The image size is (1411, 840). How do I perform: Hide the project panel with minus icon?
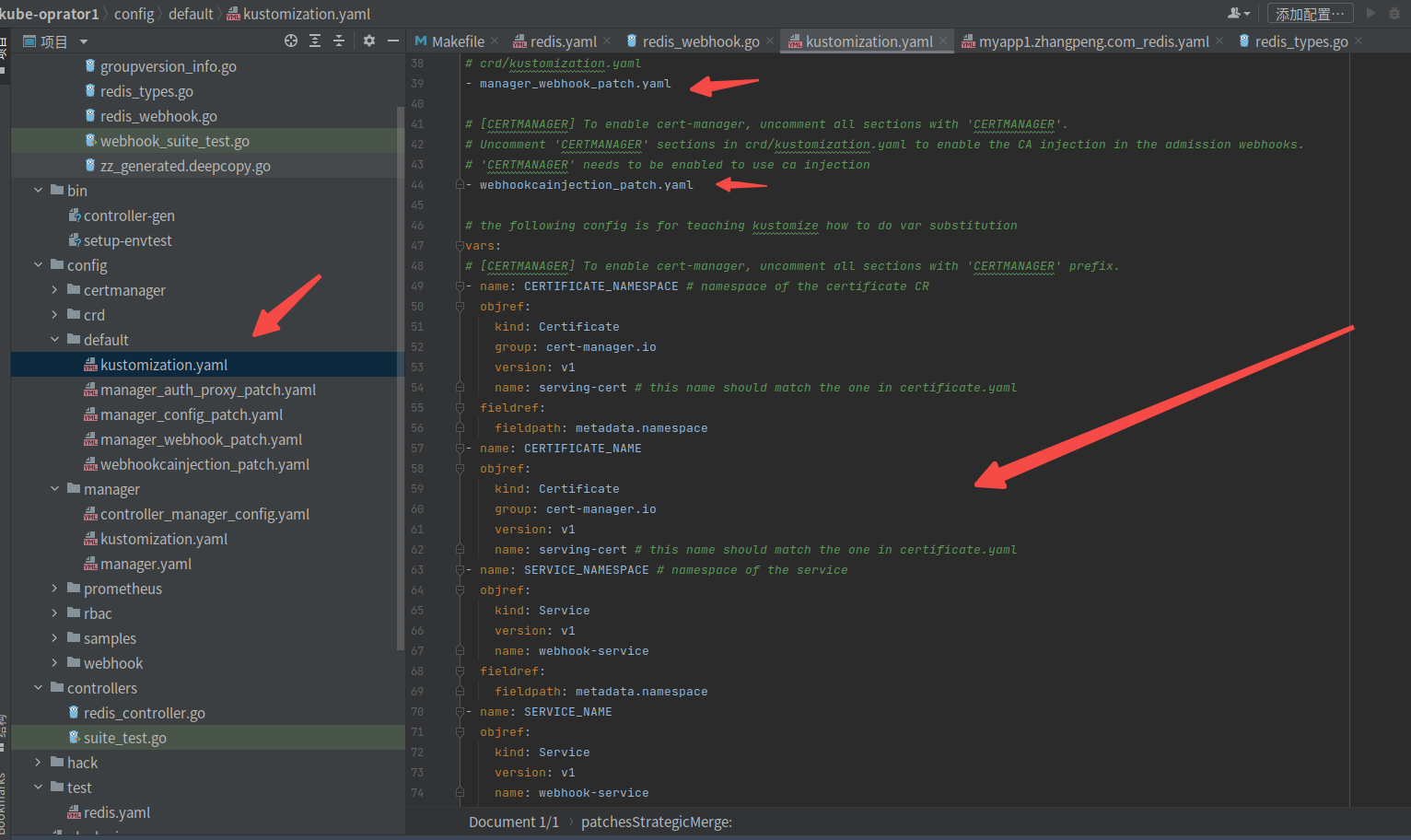tap(393, 41)
